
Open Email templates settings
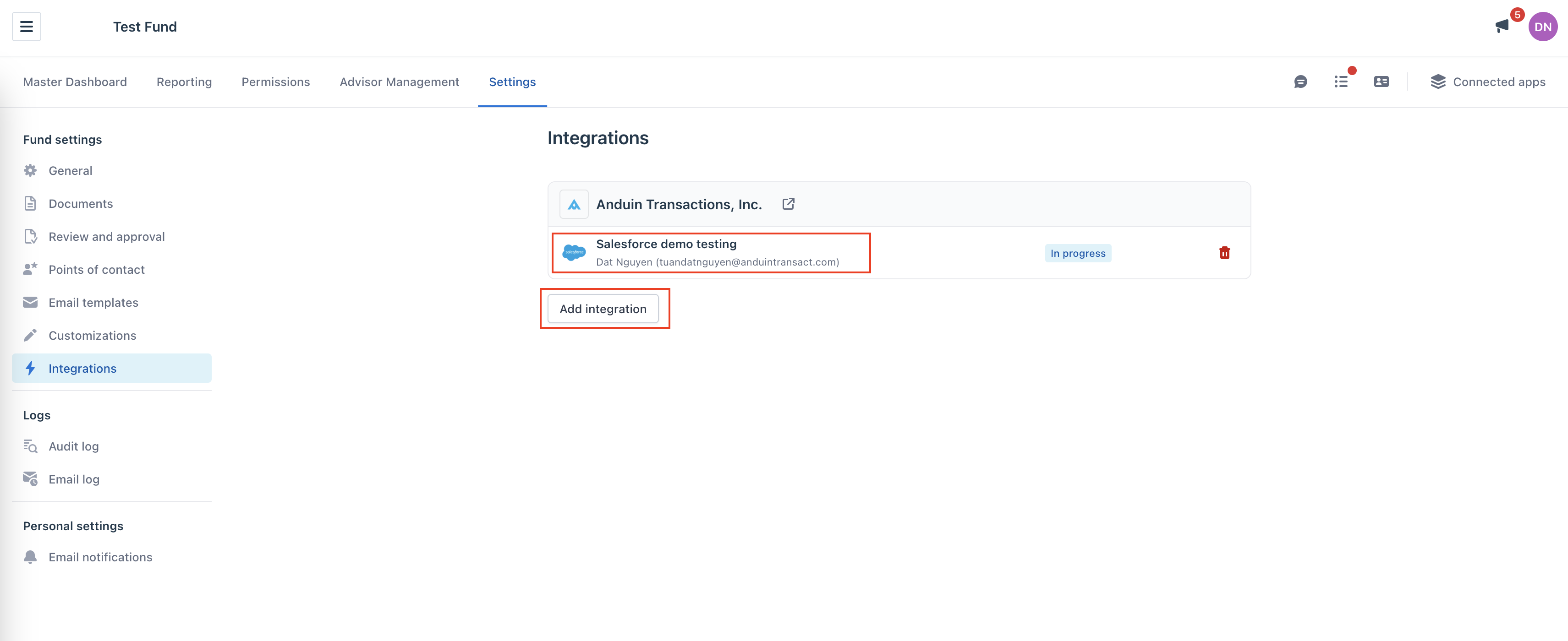(93, 303)
